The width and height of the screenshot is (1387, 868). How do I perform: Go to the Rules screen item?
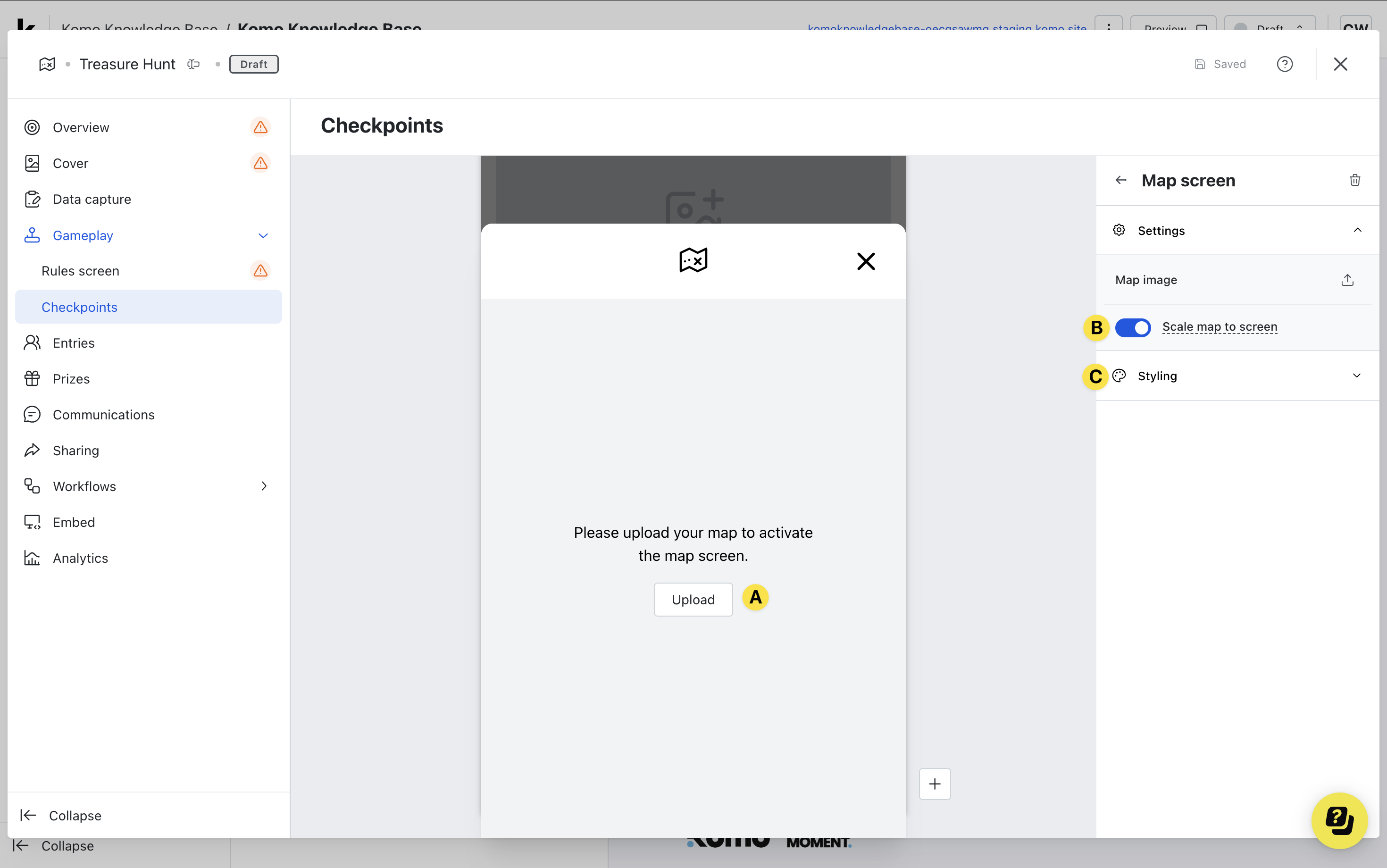80,271
